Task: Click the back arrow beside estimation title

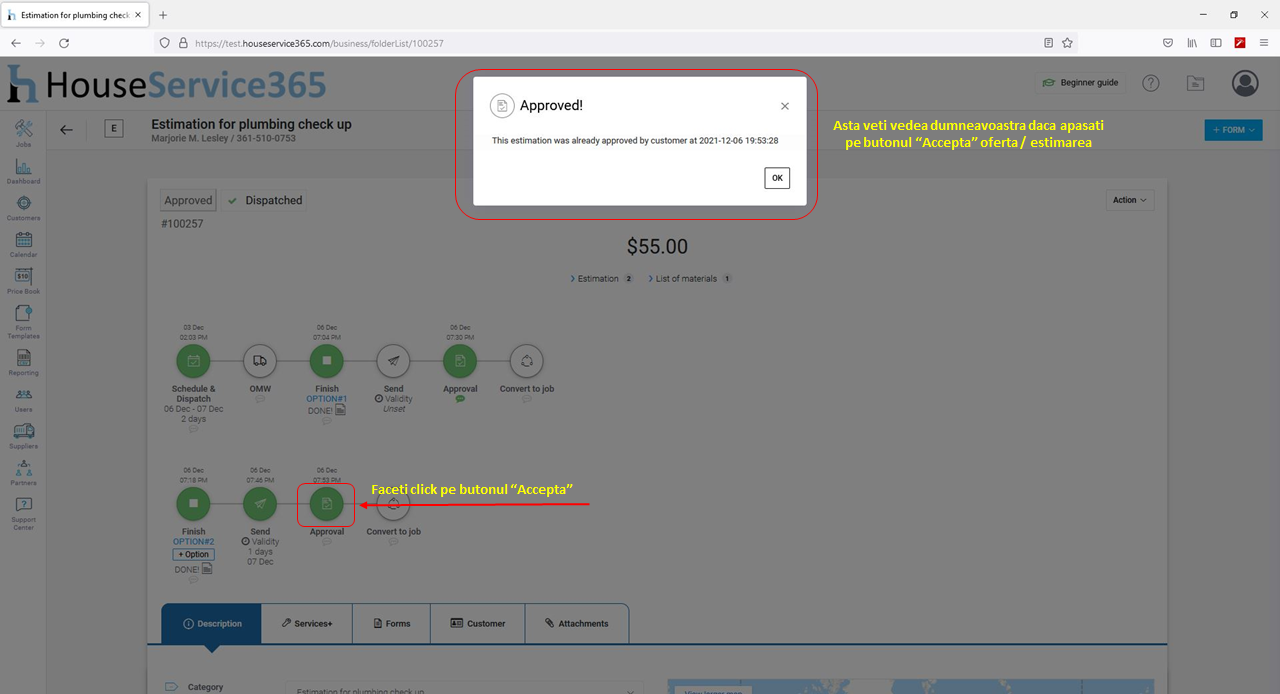Action: pos(66,130)
